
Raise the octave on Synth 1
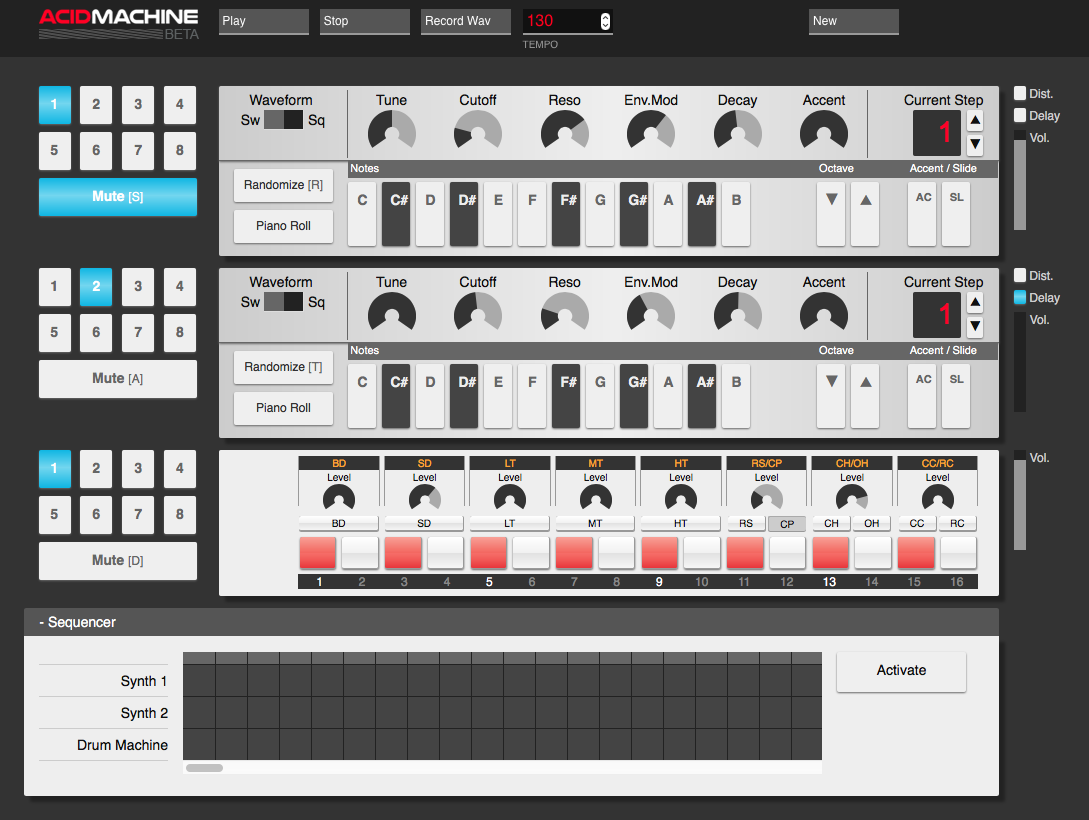click(x=865, y=214)
